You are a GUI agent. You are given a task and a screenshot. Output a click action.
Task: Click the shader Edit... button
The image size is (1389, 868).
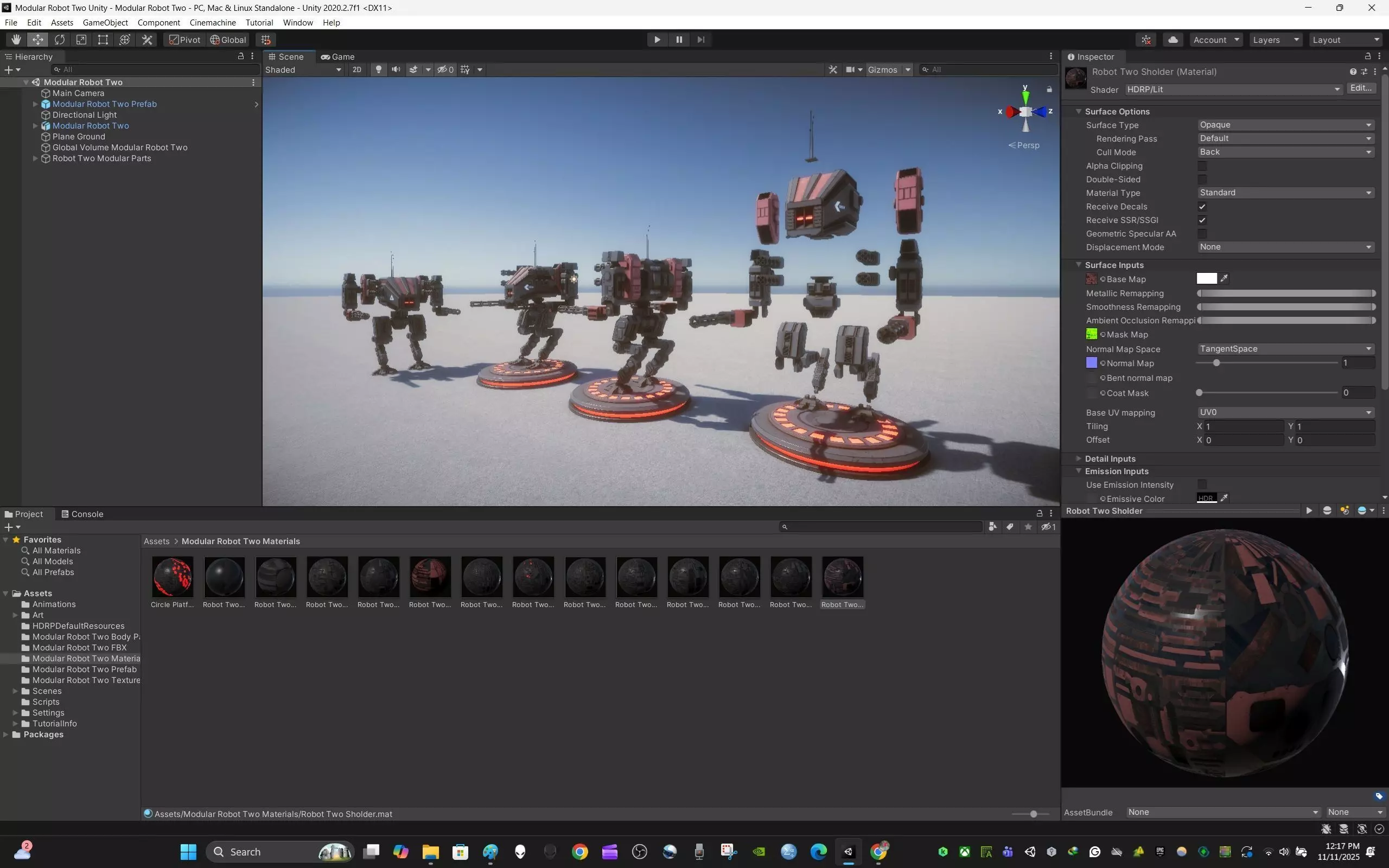(x=1361, y=88)
